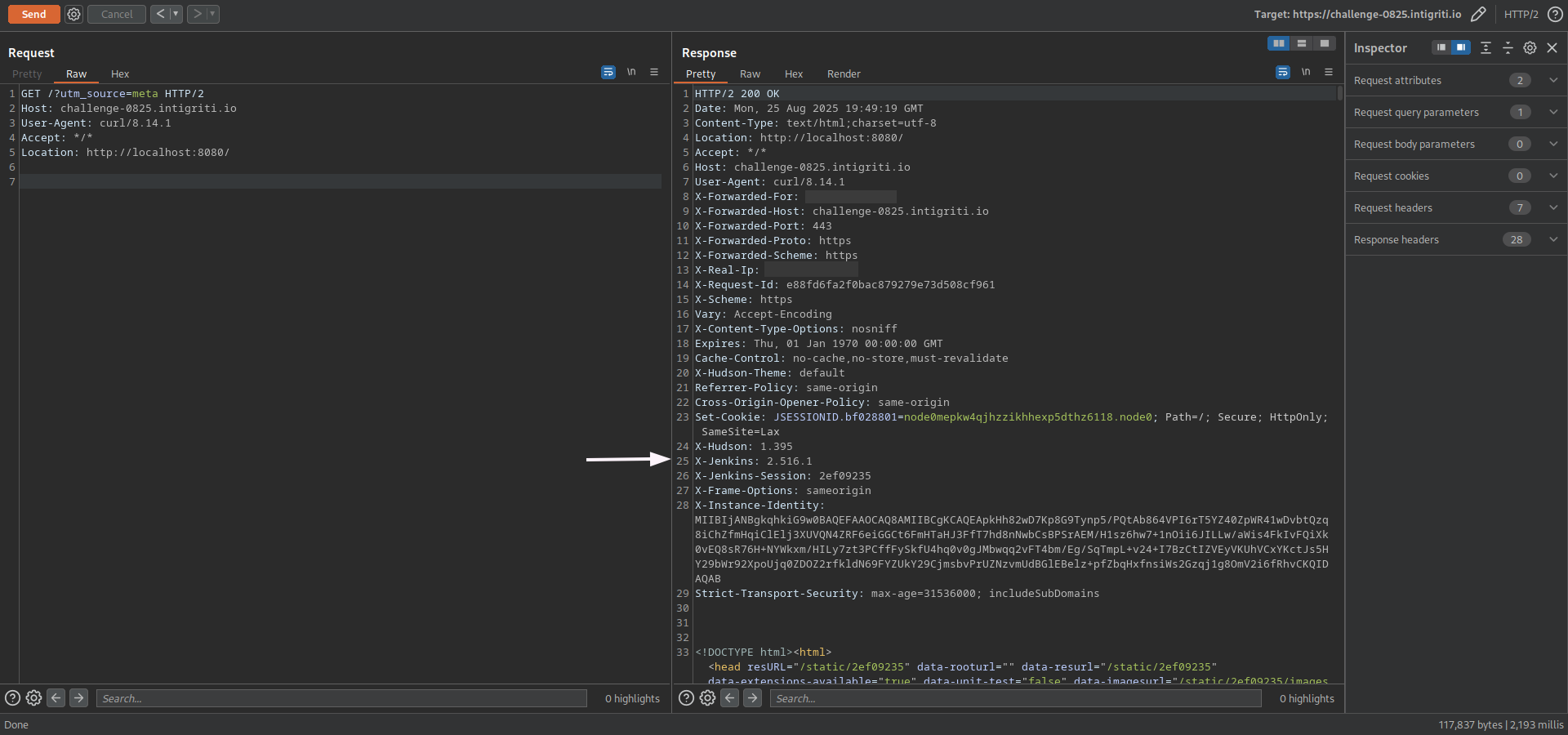
Task: Open help icon below Response viewer
Action: [686, 698]
